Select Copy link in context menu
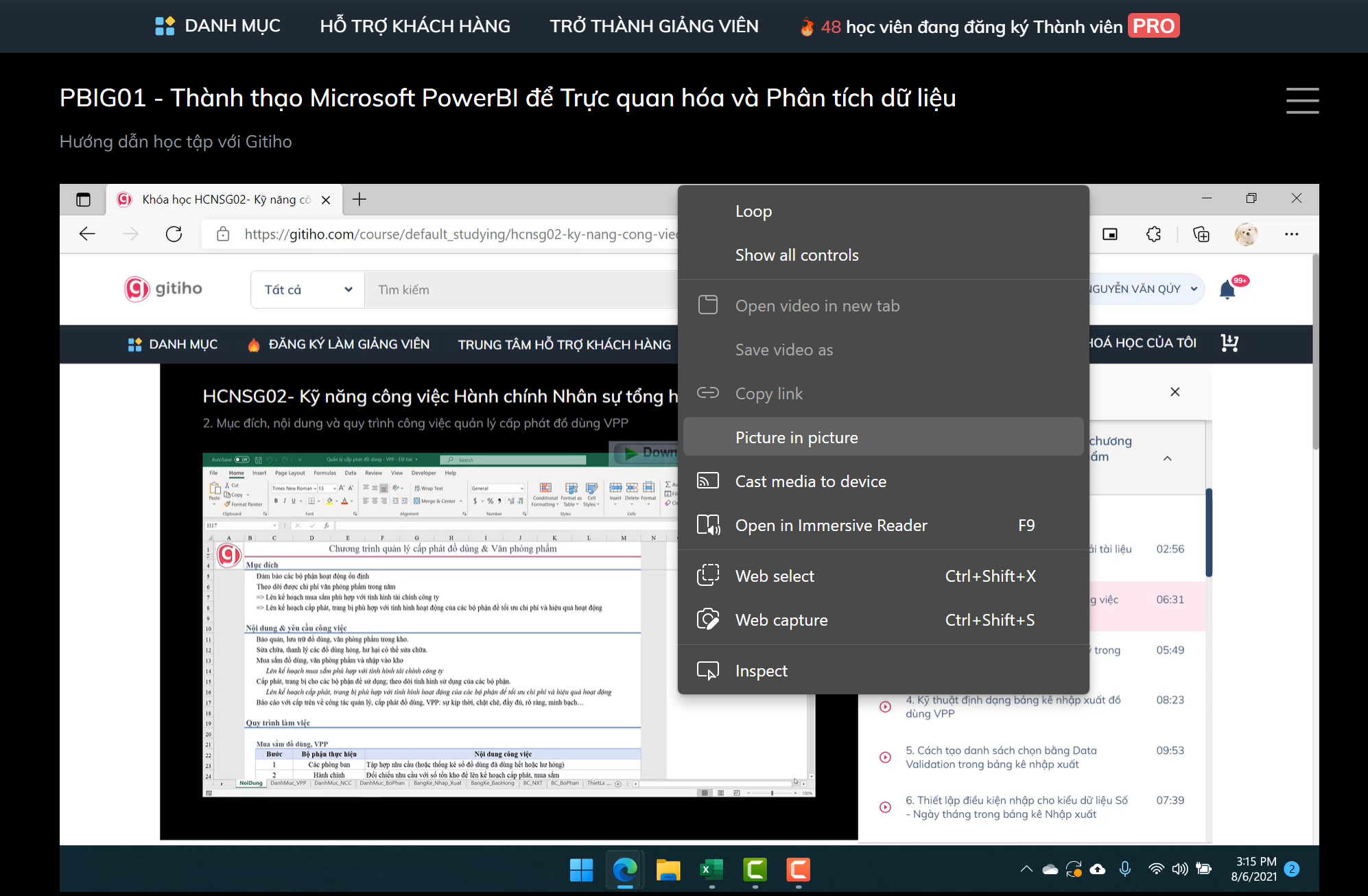Image resolution: width=1368 pixels, height=896 pixels. pos(884,394)
